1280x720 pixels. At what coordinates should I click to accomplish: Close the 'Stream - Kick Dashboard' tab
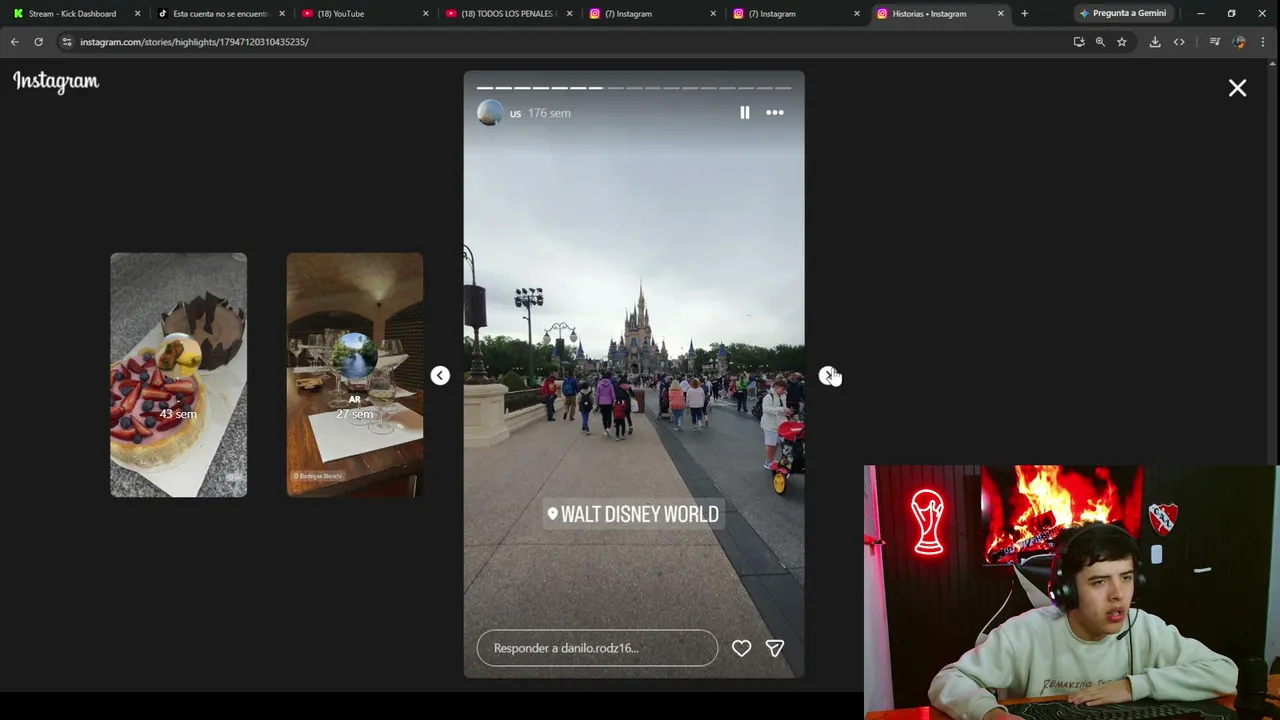138,14
